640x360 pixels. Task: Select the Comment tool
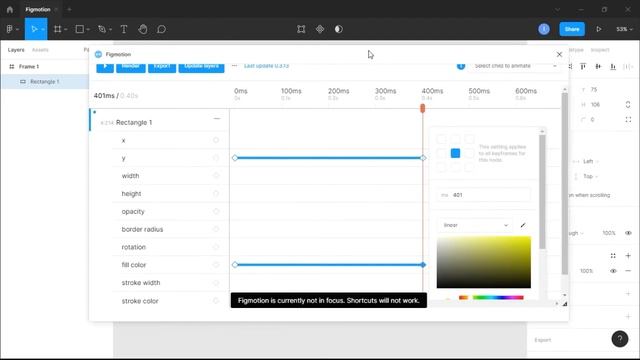point(162,29)
